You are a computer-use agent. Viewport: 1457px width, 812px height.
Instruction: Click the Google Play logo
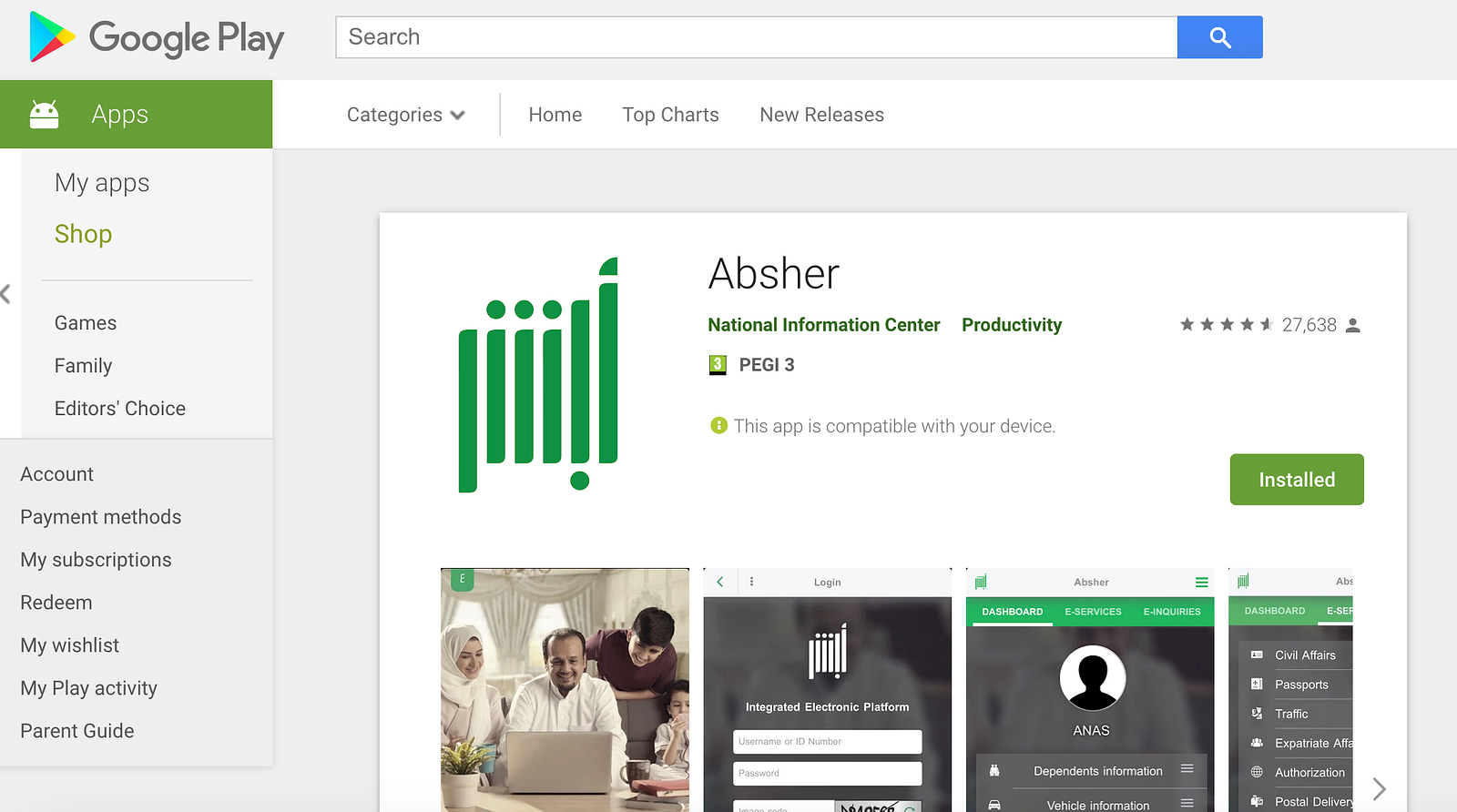(x=157, y=37)
